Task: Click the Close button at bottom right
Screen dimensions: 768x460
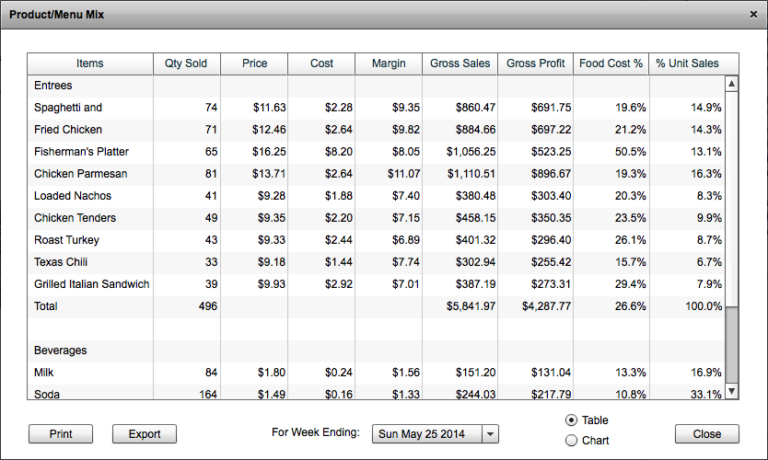Action: click(706, 434)
